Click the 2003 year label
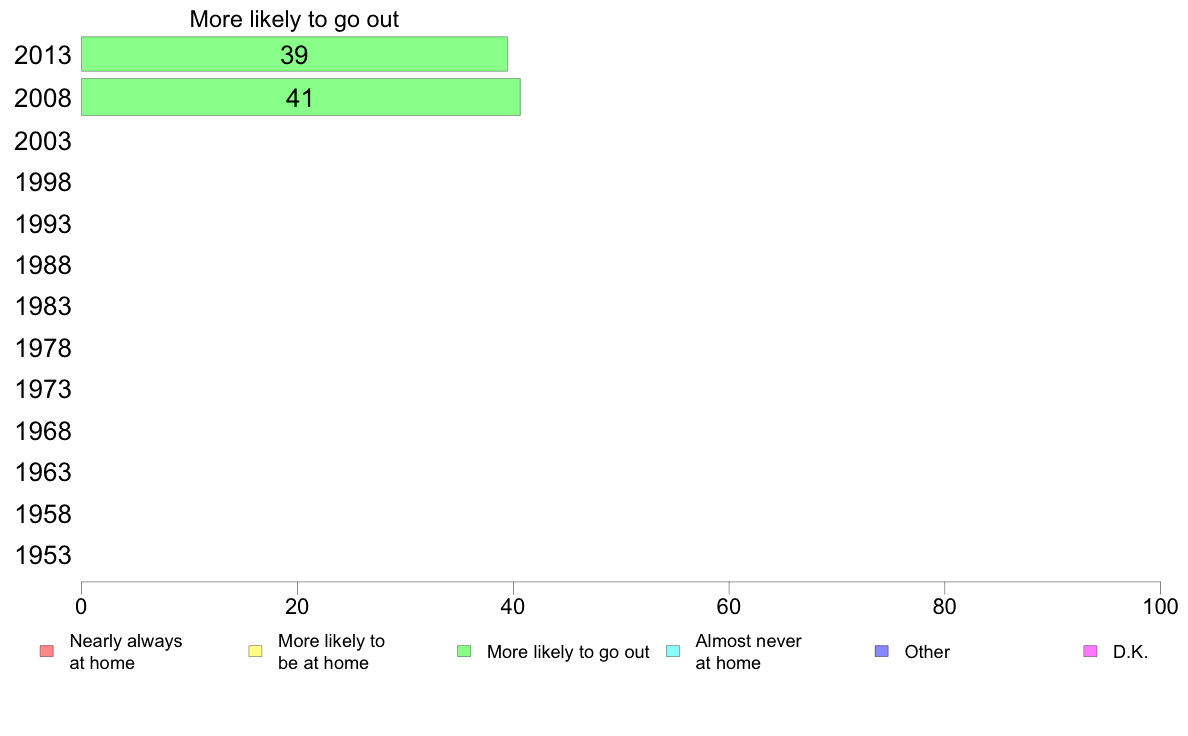Screen dimensions: 1188x736 [x=43, y=141]
